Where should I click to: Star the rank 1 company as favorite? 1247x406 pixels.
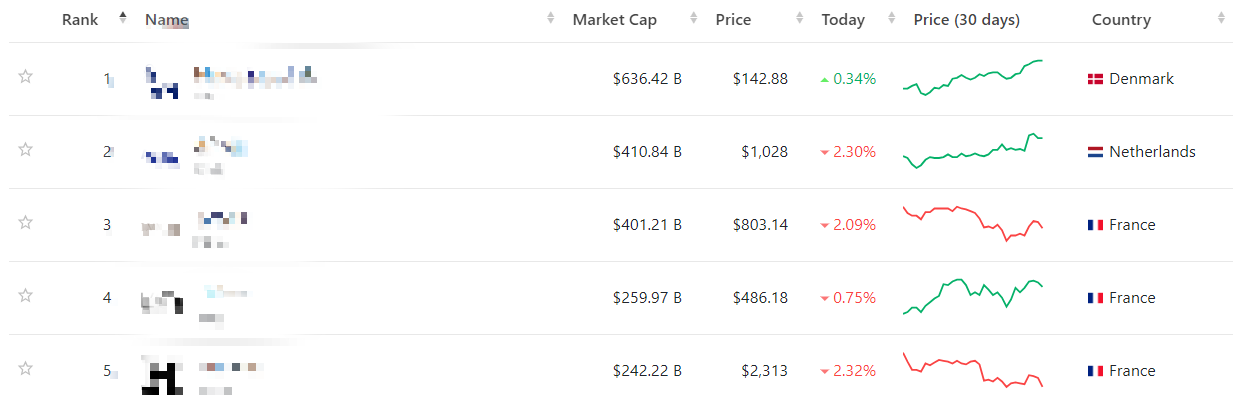tap(26, 77)
